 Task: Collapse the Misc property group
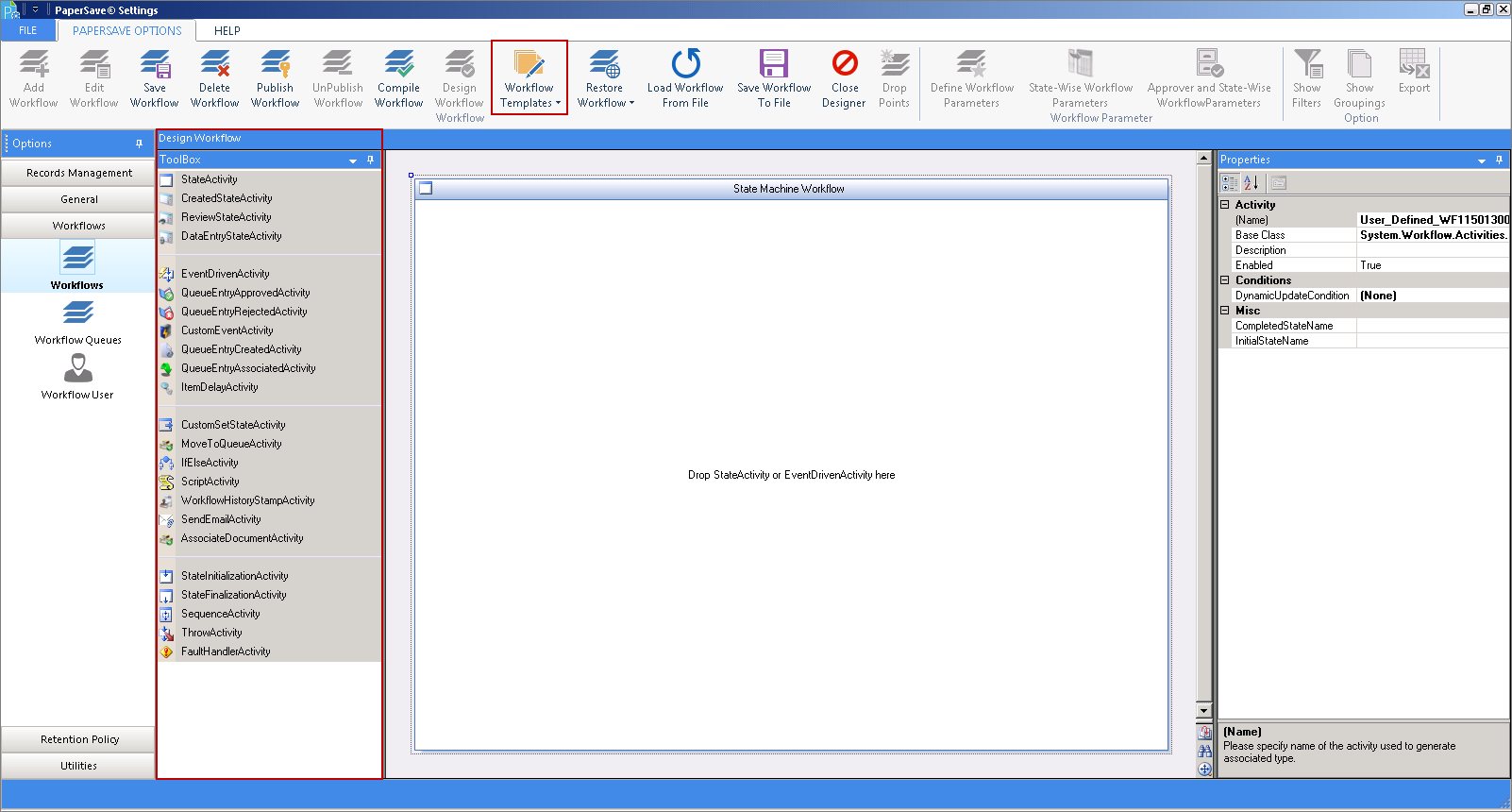1225,311
